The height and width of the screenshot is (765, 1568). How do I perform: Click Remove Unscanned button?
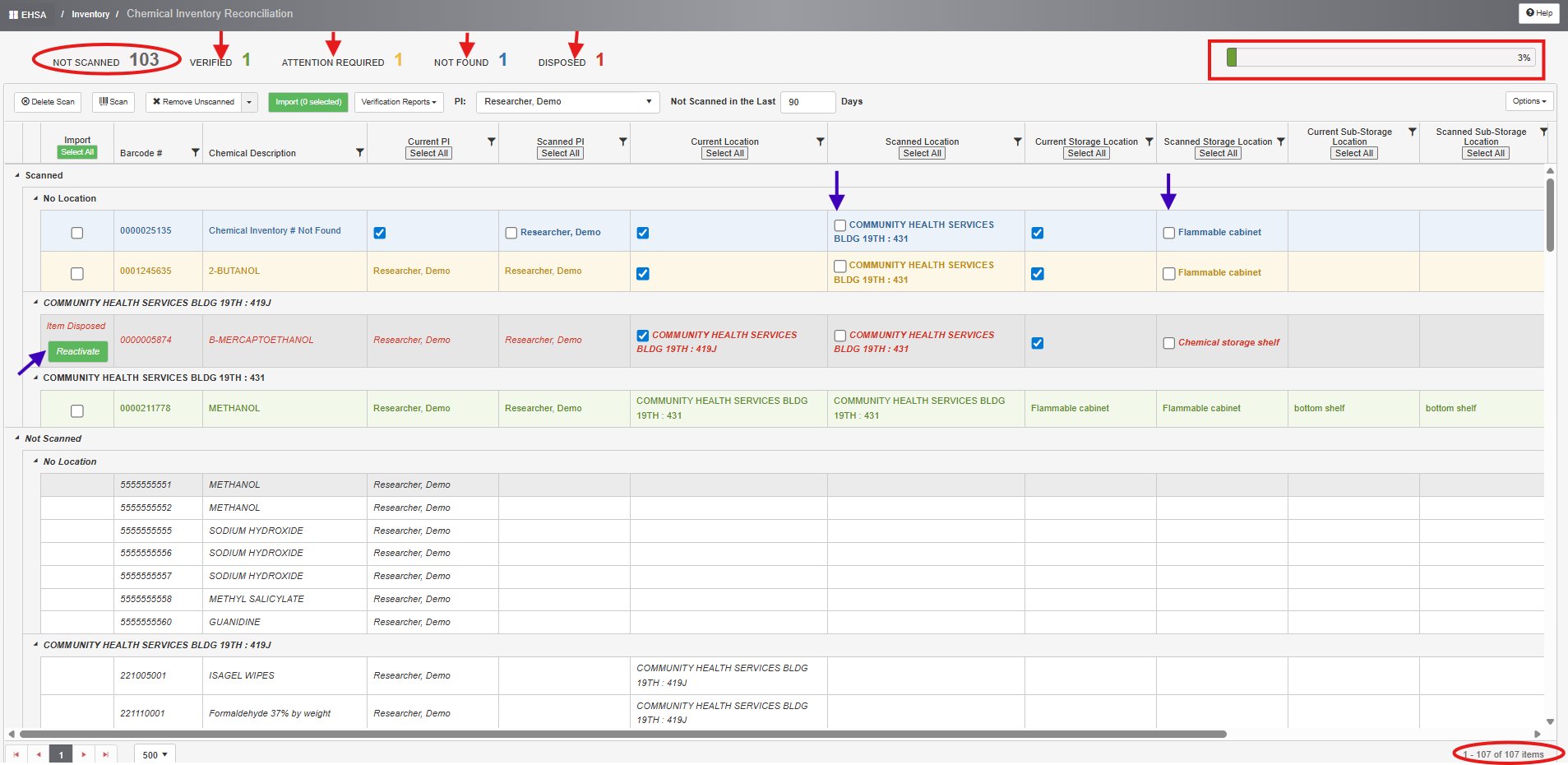coord(194,102)
